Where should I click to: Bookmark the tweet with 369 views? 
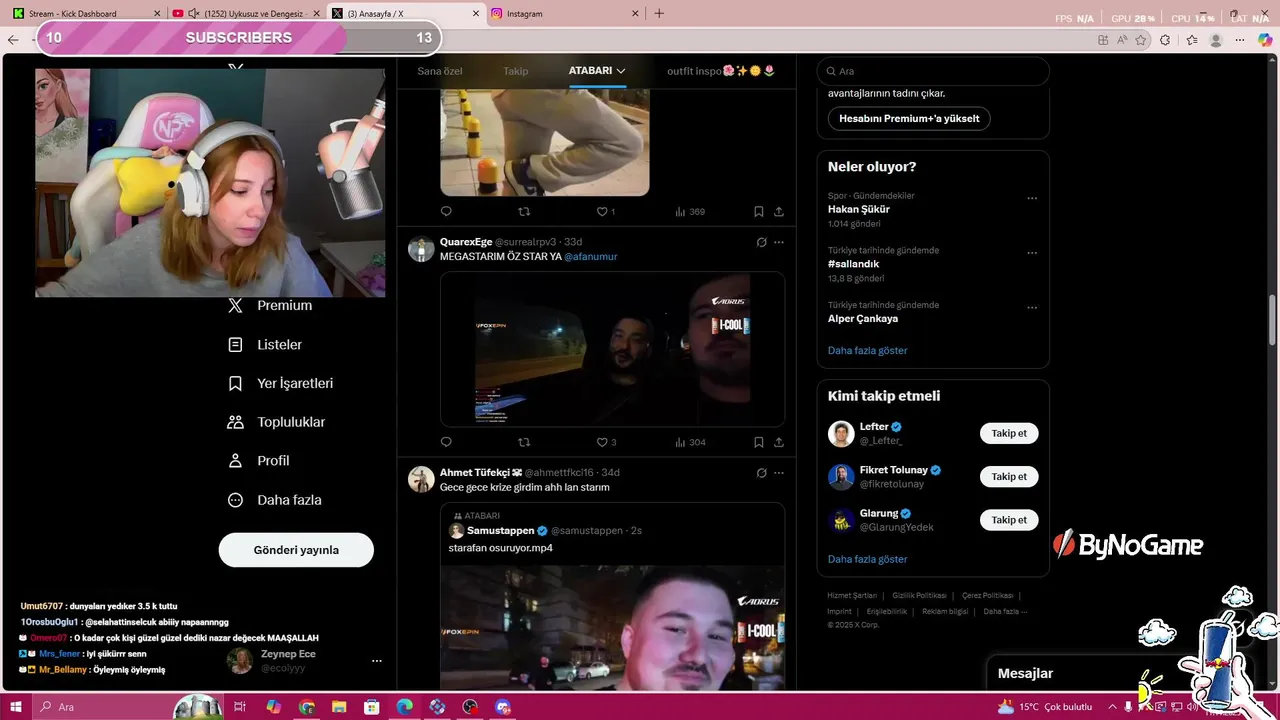click(759, 212)
